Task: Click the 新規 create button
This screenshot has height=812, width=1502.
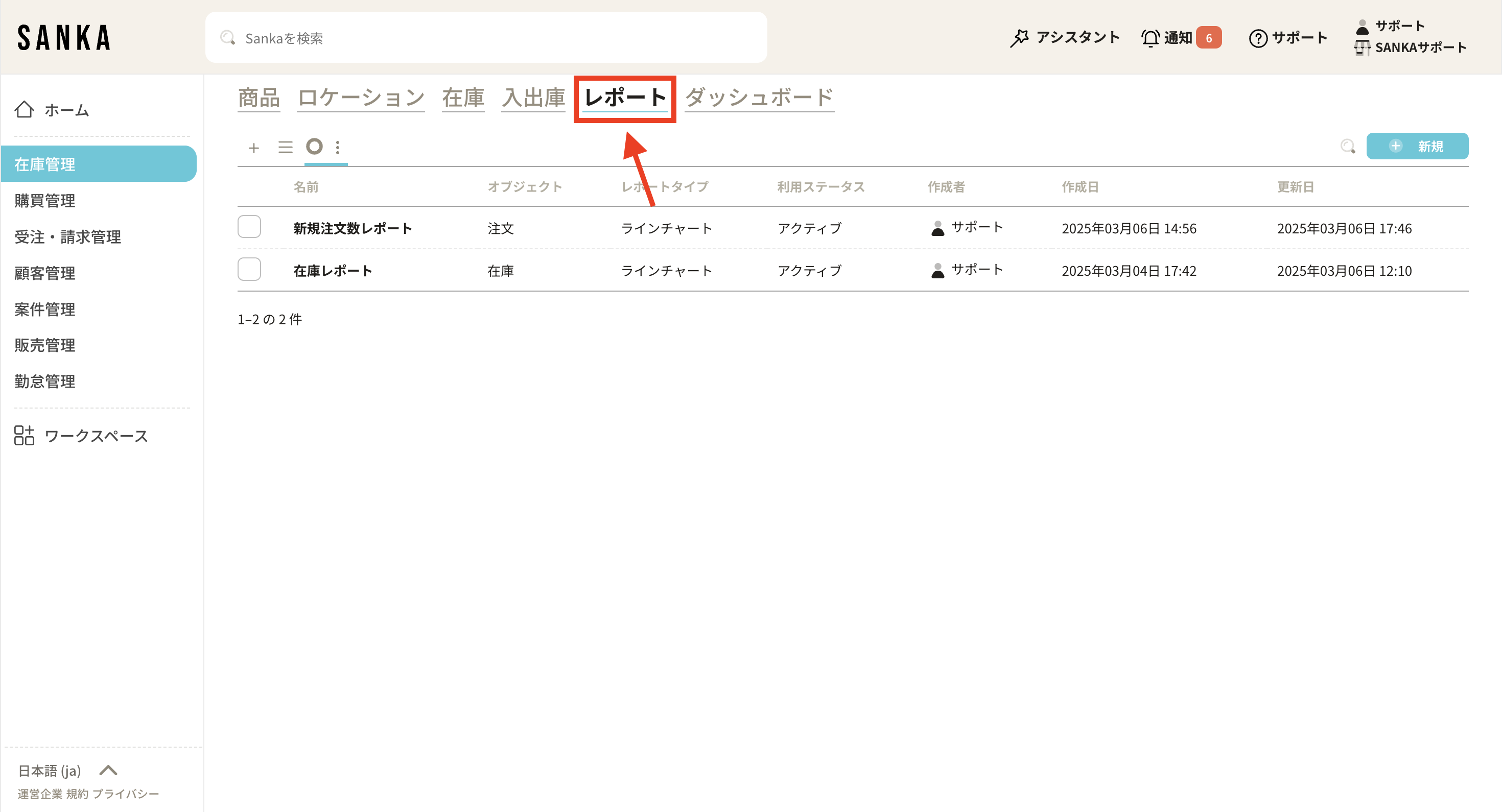Action: (1417, 146)
